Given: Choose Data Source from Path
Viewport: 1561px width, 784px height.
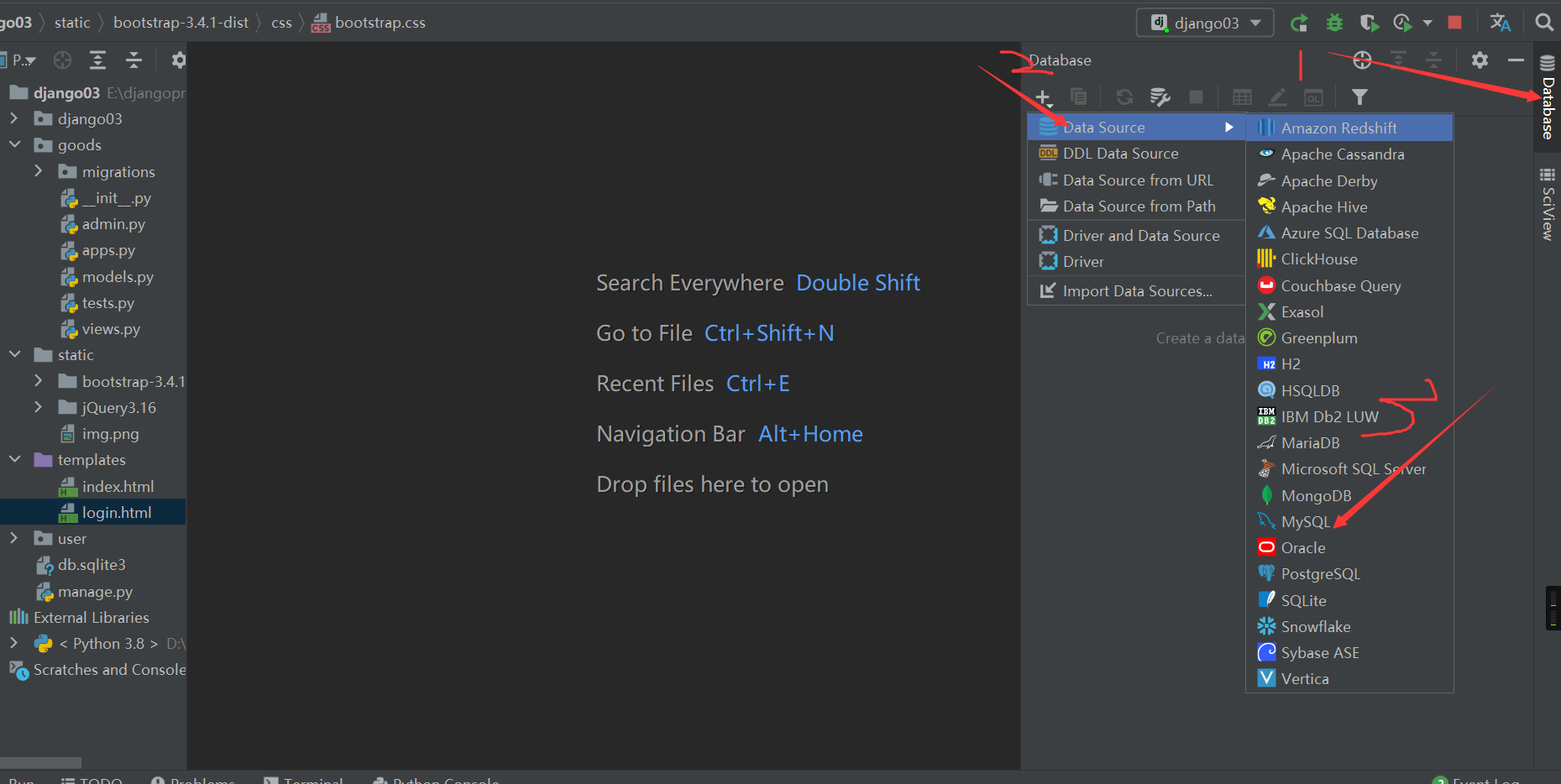Looking at the screenshot, I should [x=1136, y=206].
